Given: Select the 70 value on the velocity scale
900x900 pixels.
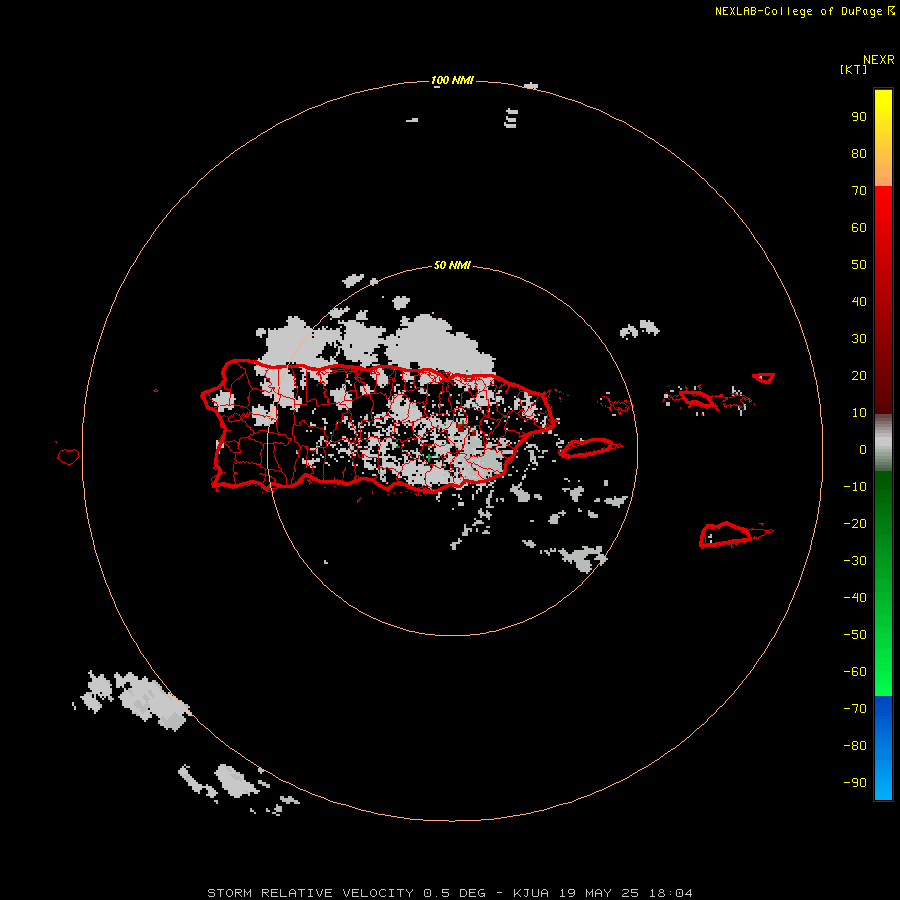Looking at the screenshot, I should 859,191.
